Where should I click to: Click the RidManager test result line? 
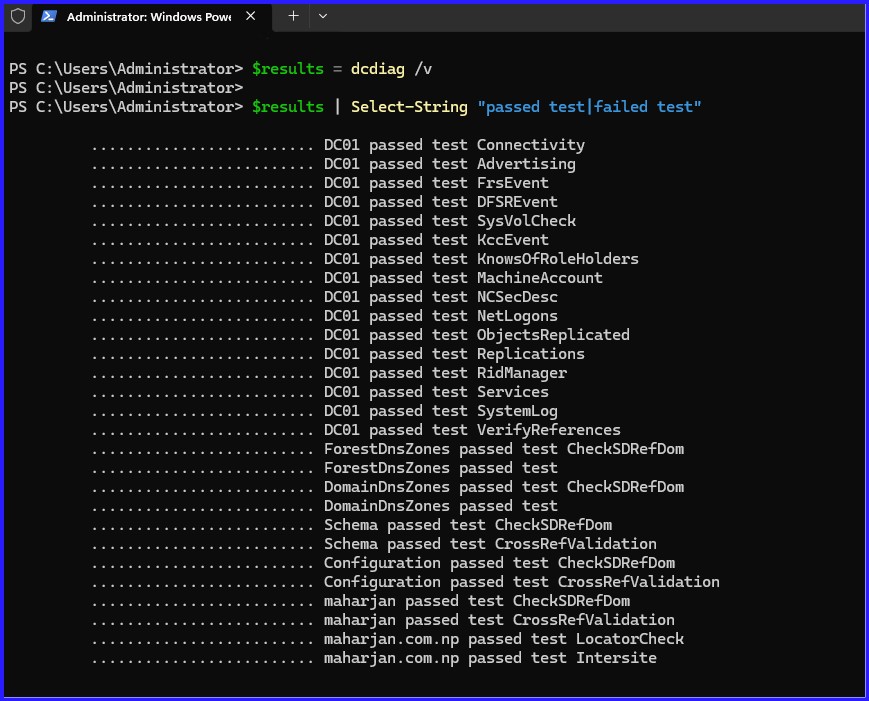445,373
